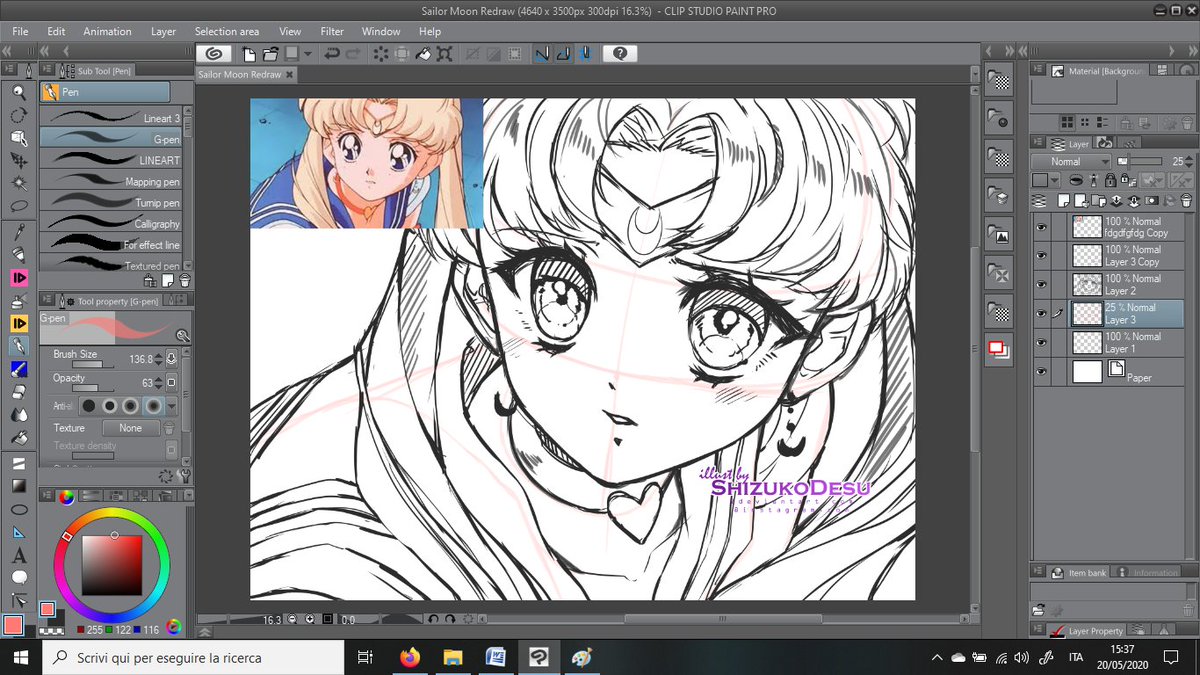Viewport: 1200px width, 675px height.
Task: Click the Undo arrow in toolbar
Action: [x=330, y=54]
